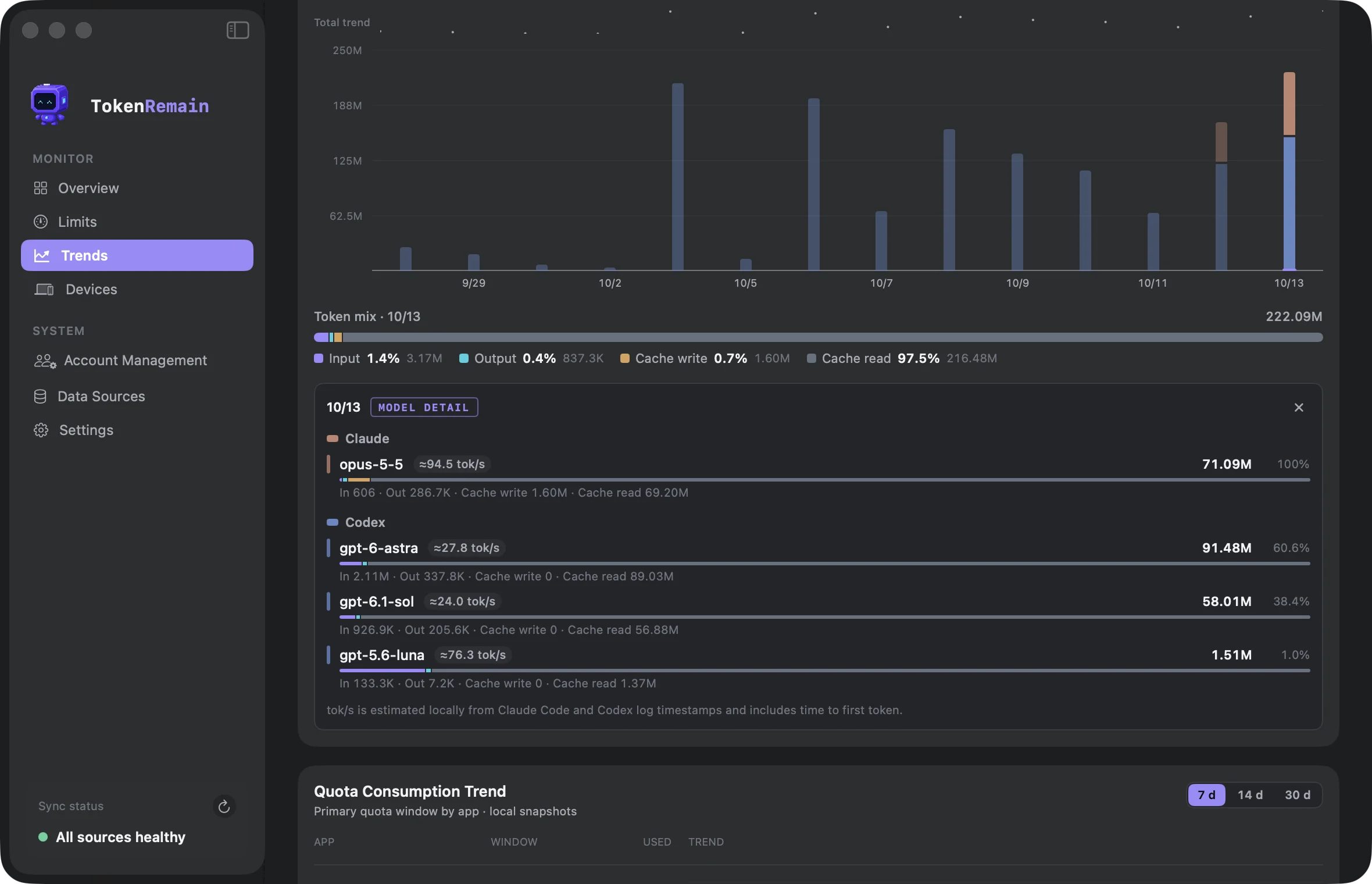Click the Cache write orange legend swatch
The width and height of the screenshot is (1372, 884).
(x=625, y=358)
